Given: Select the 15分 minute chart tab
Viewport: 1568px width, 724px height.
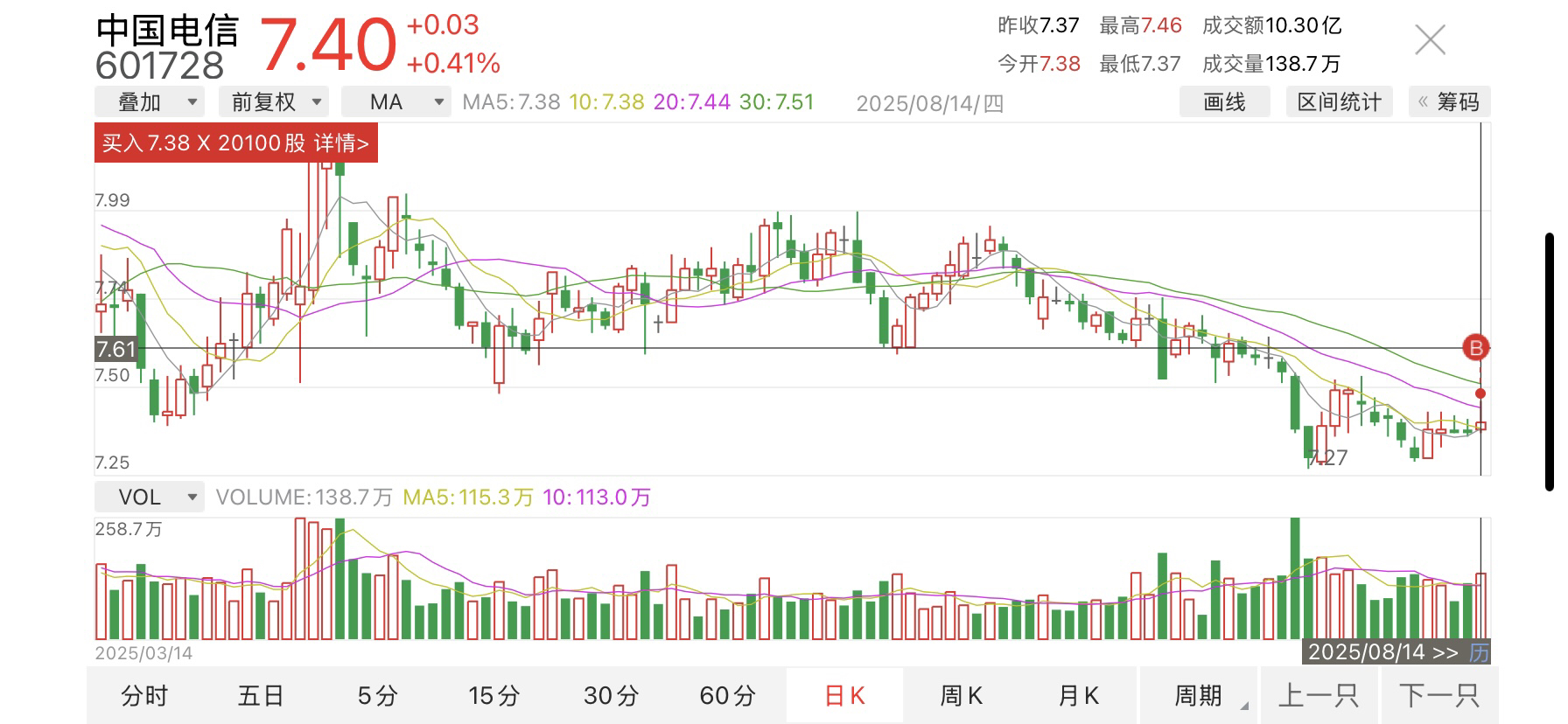Looking at the screenshot, I should pos(493,696).
